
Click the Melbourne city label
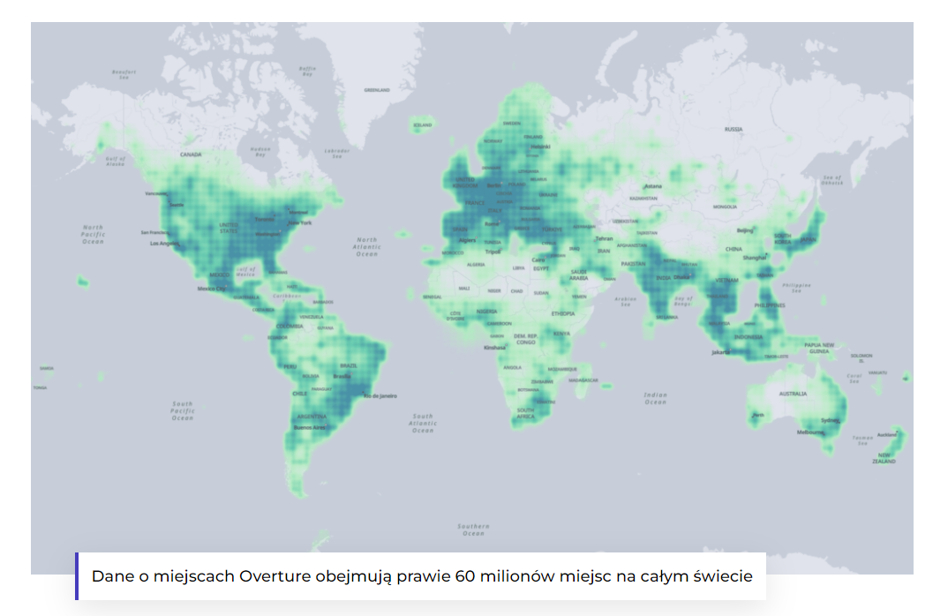(x=810, y=433)
